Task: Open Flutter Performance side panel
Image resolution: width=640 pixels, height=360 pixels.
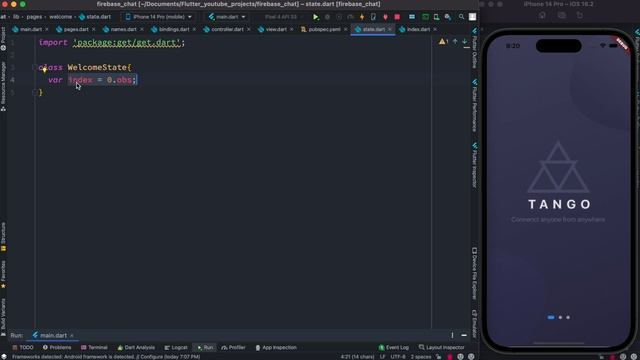Action: (x=474, y=105)
